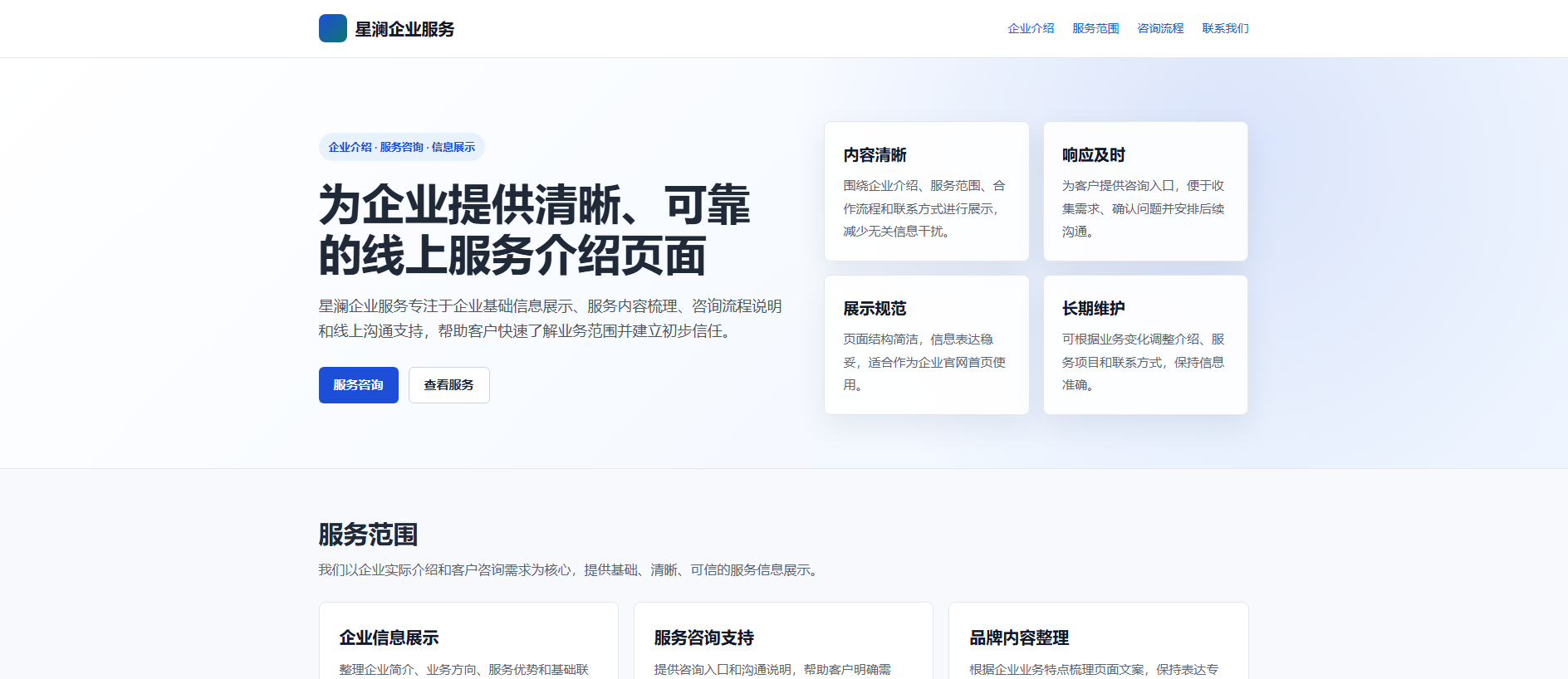Open the 企业介绍 navigation link
Viewport: 1568px width, 679px height.
pyautogui.click(x=1031, y=28)
